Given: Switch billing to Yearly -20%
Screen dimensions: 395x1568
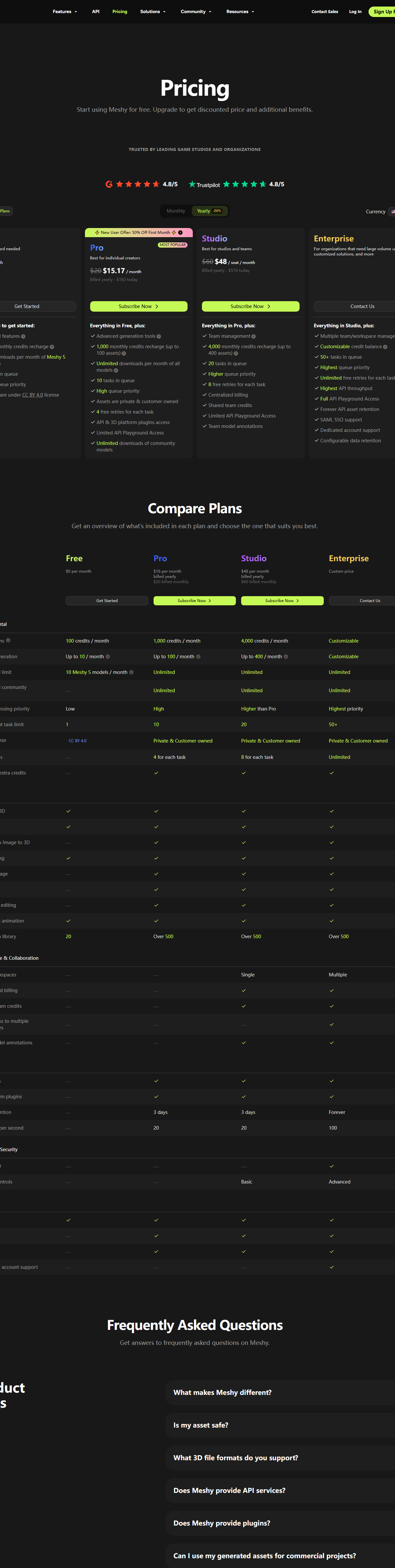Looking at the screenshot, I should point(209,211).
